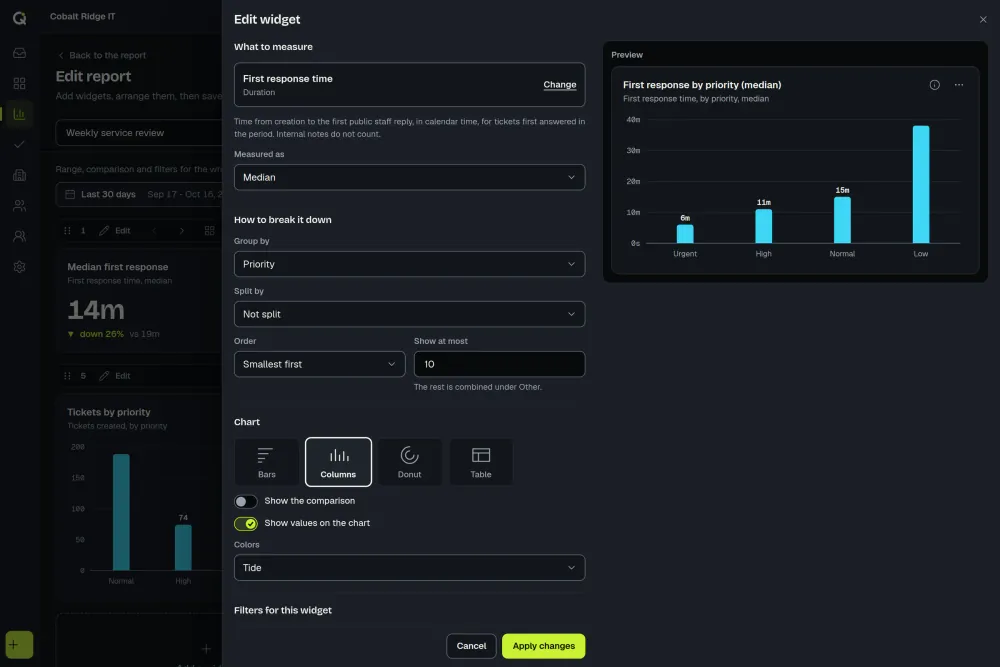Click the green plus new item button
The height and width of the screenshot is (667, 1000).
(19, 645)
